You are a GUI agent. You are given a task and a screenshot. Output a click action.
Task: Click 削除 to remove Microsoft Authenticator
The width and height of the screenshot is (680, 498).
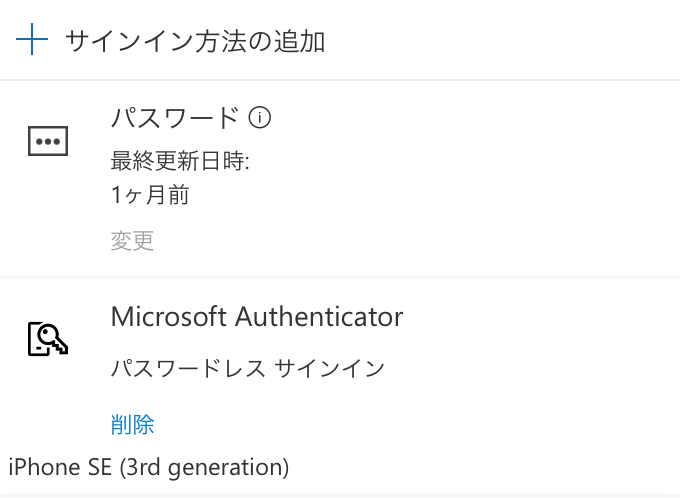[x=132, y=424]
